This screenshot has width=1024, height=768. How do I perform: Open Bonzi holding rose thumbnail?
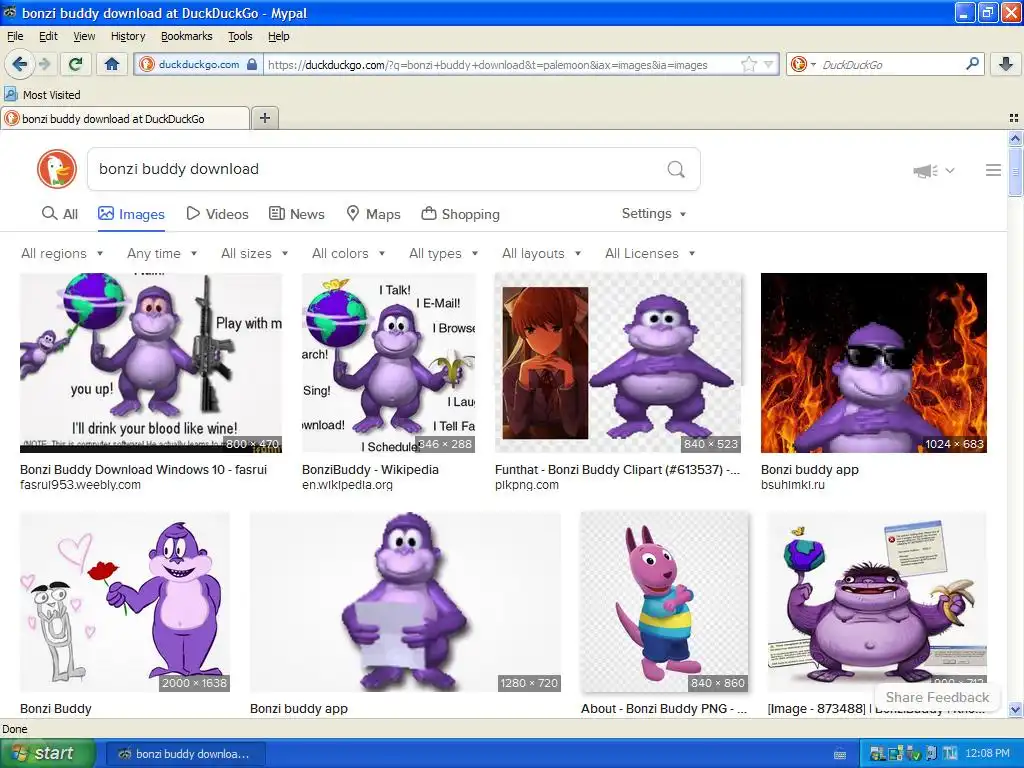tap(125, 601)
